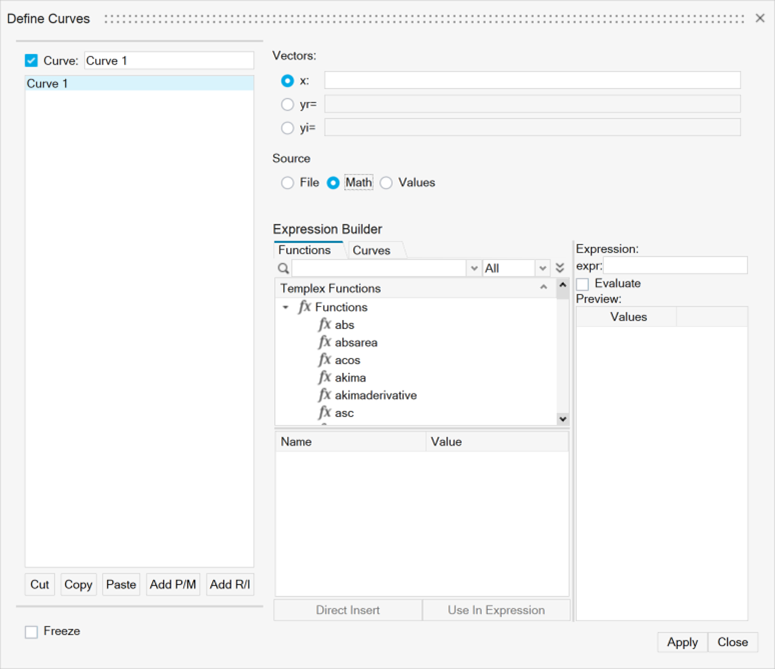Click the fx icon beside absarea
Viewport: 775px width, 669px height.
pos(324,343)
